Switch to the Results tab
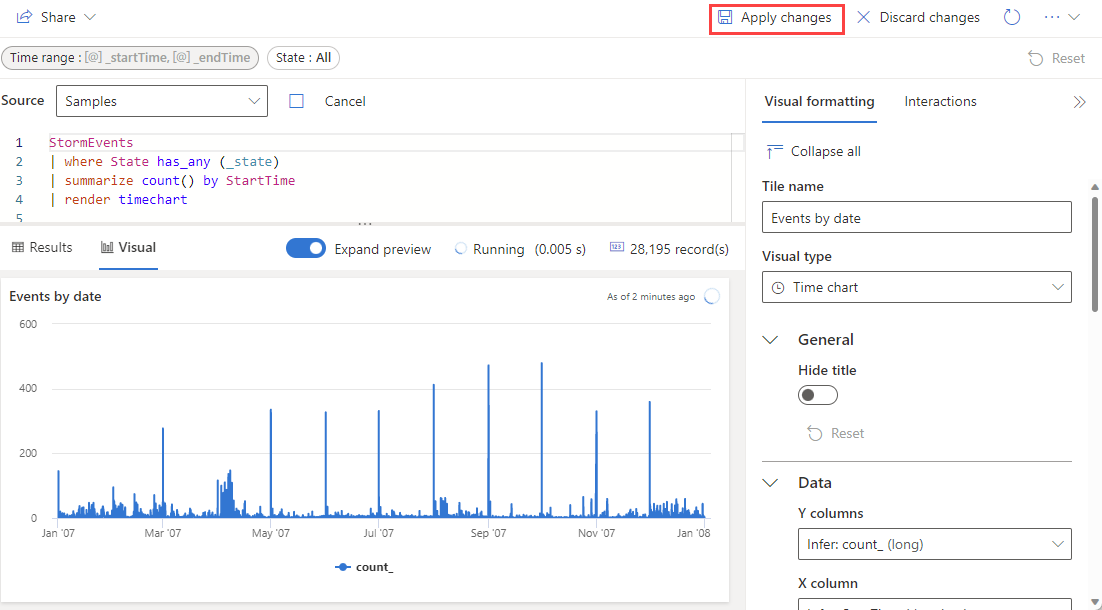 pyautogui.click(x=42, y=248)
